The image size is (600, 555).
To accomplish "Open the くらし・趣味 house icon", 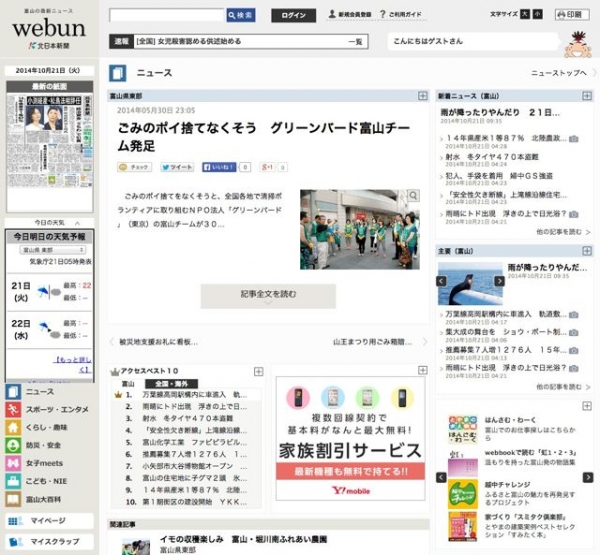I will pyautogui.click(x=13, y=428).
